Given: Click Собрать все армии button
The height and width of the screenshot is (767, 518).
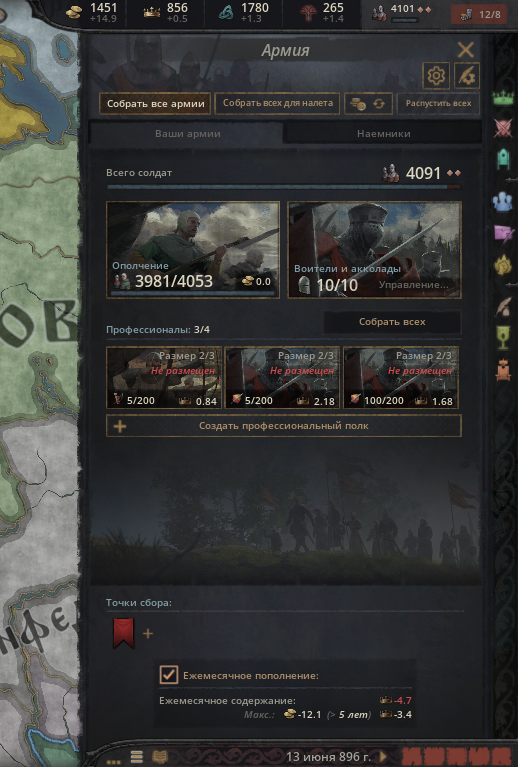Looking at the screenshot, I should [x=156, y=104].
